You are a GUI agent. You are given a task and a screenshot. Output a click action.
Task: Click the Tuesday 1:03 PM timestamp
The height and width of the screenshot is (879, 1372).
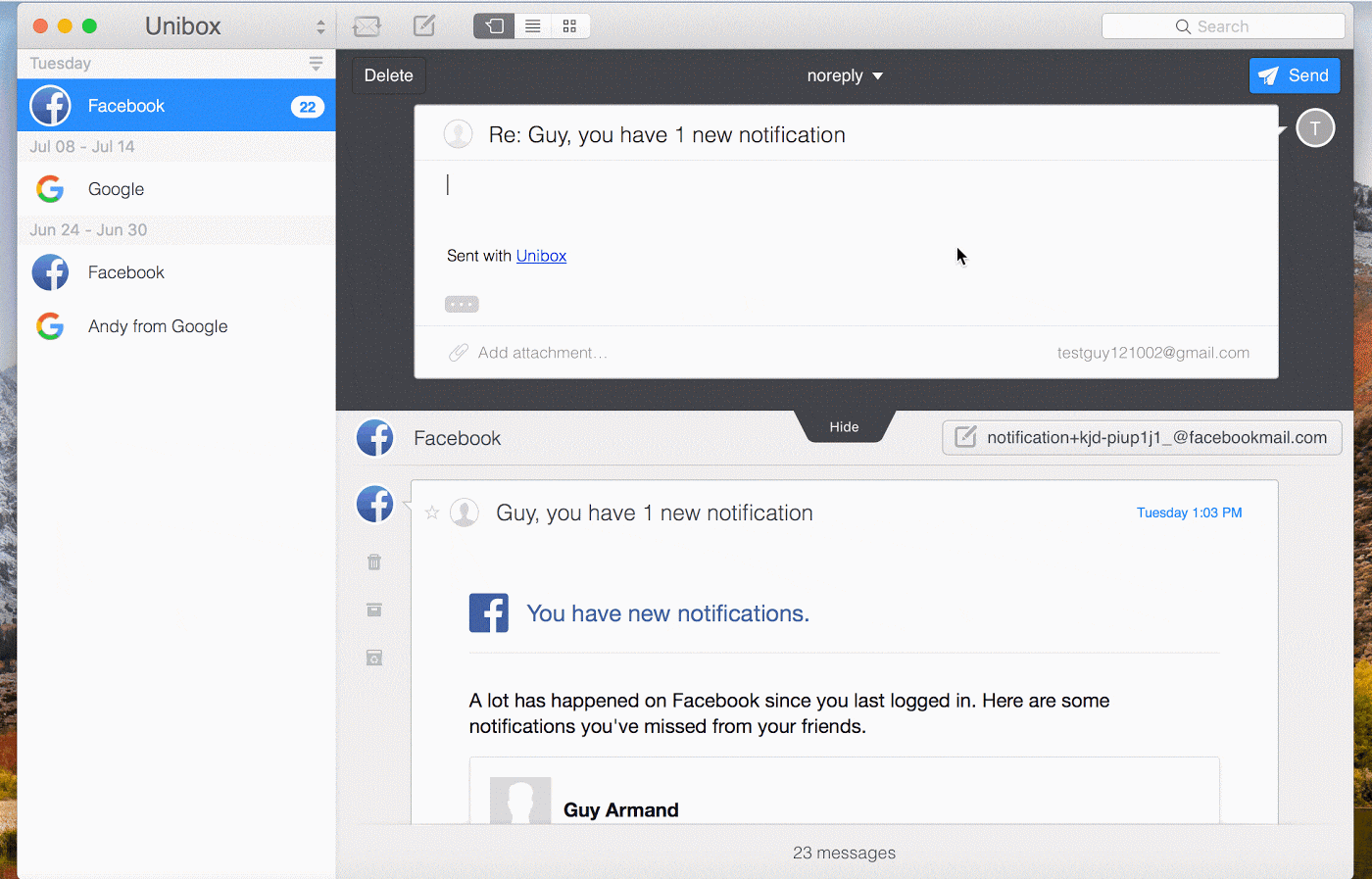[x=1189, y=513]
